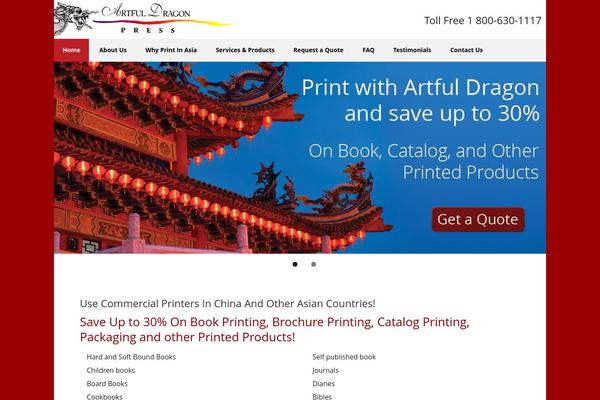View the Testimonials page
600x400 pixels.
click(x=412, y=50)
